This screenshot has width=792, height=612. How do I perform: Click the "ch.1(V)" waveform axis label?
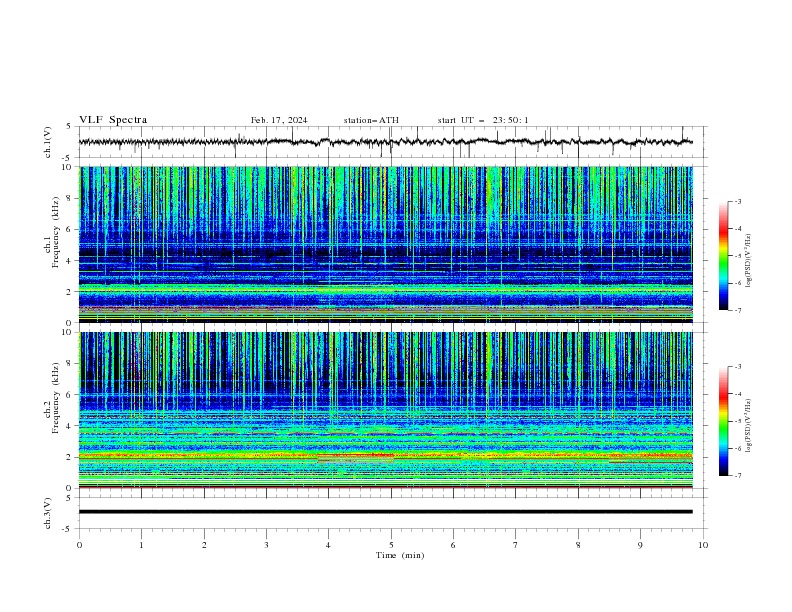coord(48,142)
